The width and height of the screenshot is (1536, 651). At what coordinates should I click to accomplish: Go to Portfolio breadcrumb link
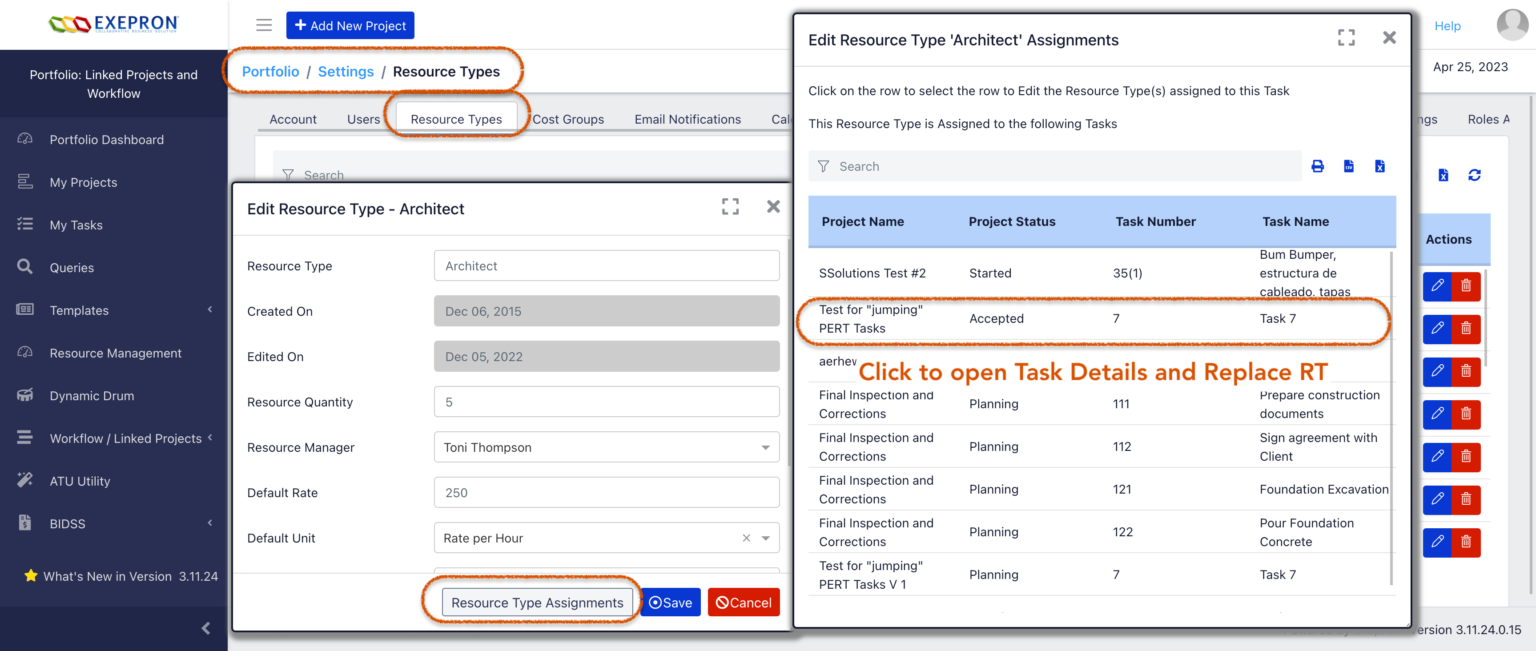tap(270, 71)
